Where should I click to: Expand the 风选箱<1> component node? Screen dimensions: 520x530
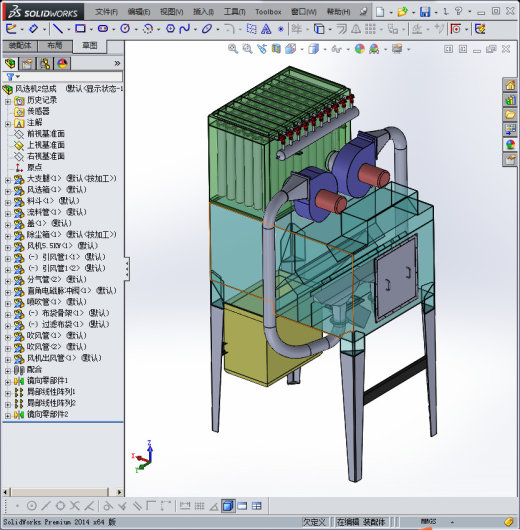click(x=8, y=192)
